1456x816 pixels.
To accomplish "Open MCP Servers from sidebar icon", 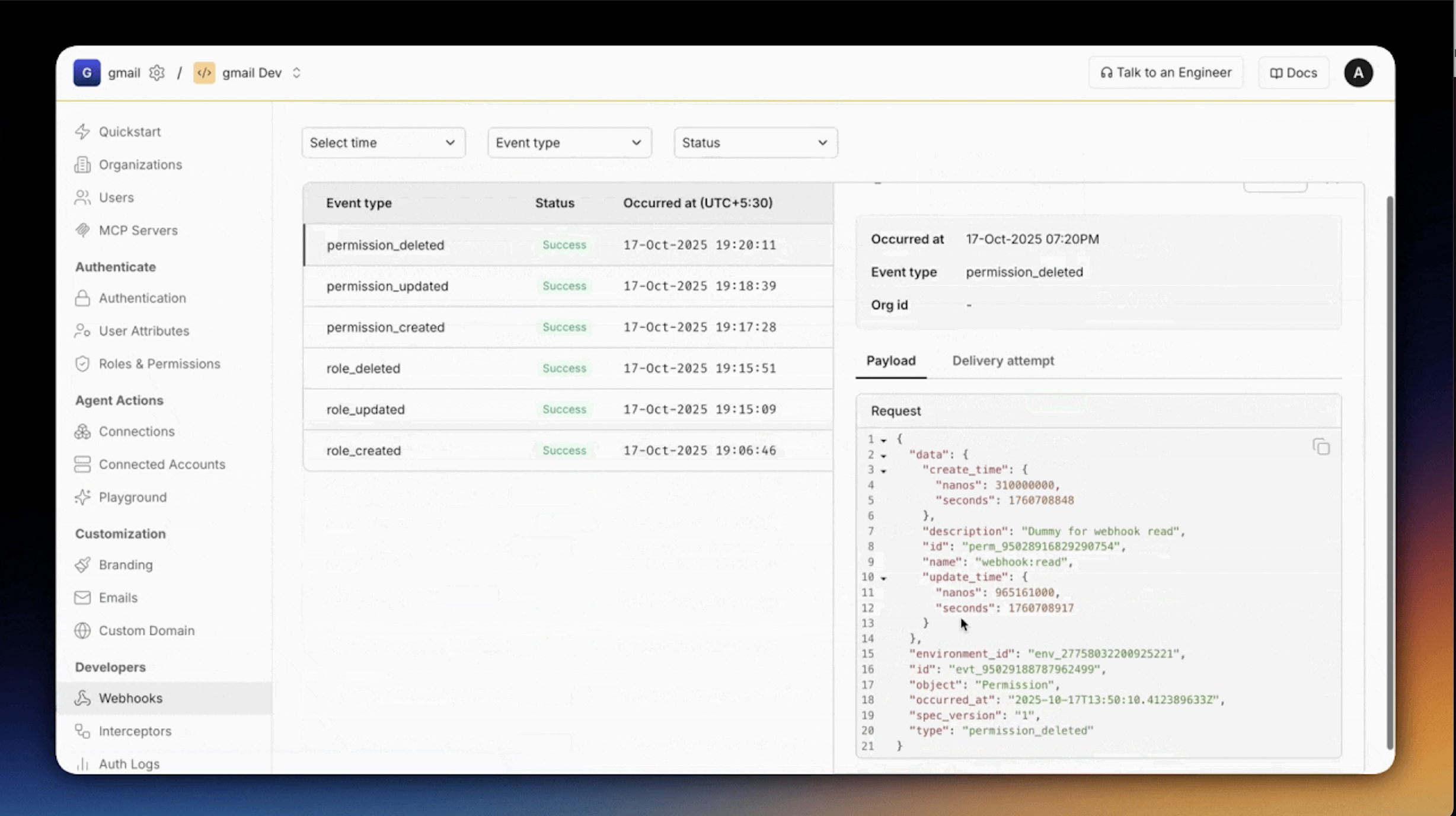I will click(82, 230).
